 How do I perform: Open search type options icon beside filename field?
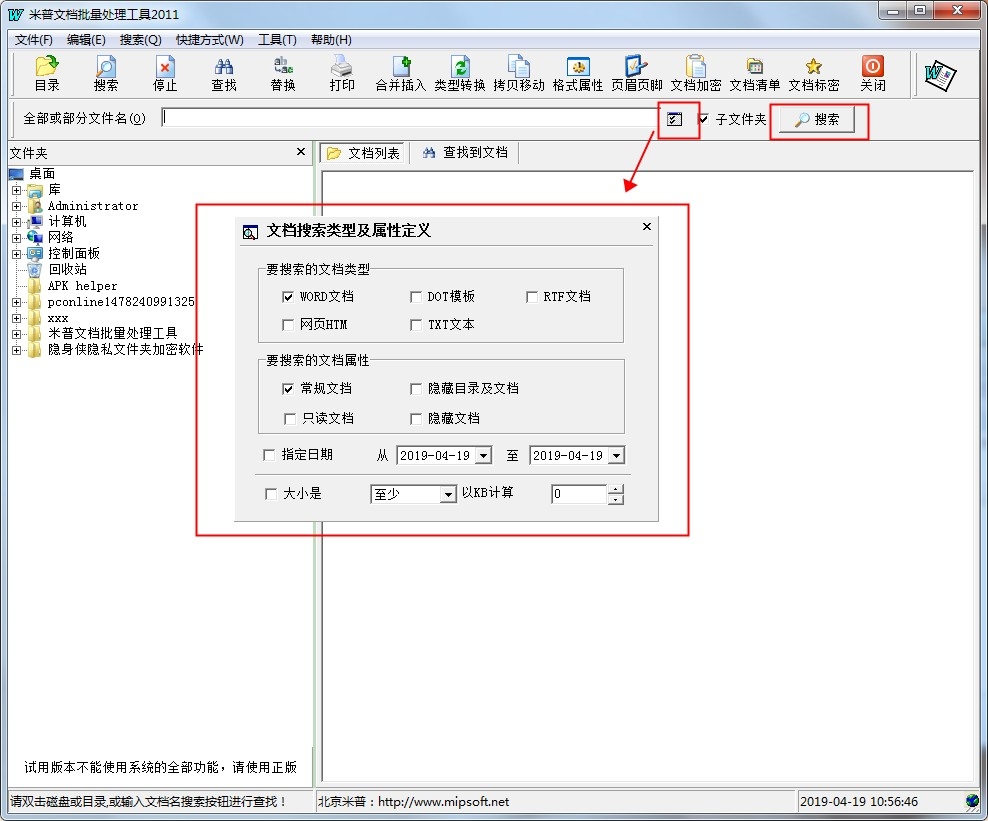pyautogui.click(x=674, y=119)
